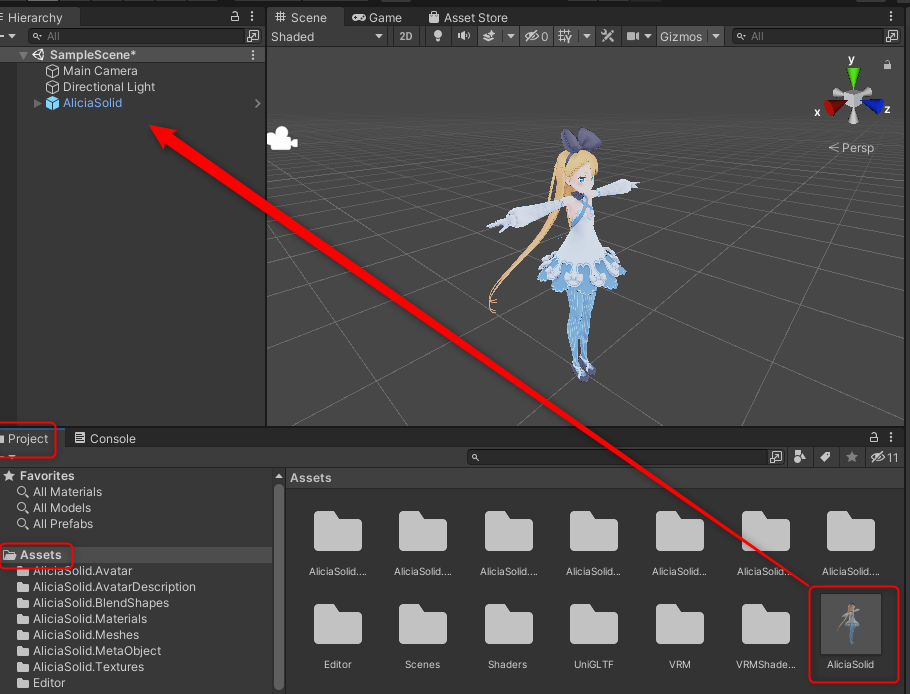
Task: Toggle the scene visibility eye showing 0
Action: (532, 36)
